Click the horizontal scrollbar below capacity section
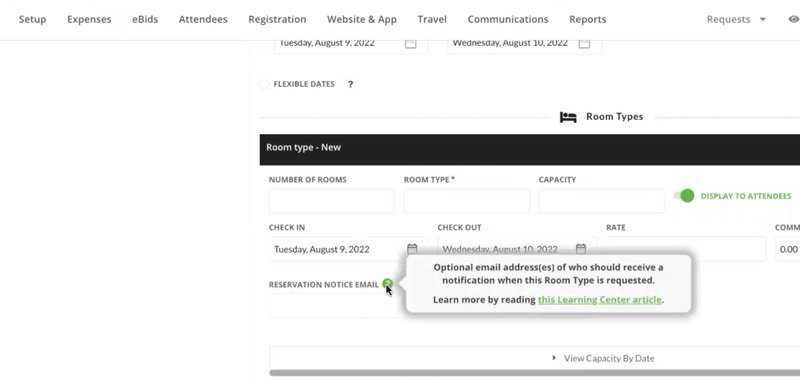 [x=535, y=373]
